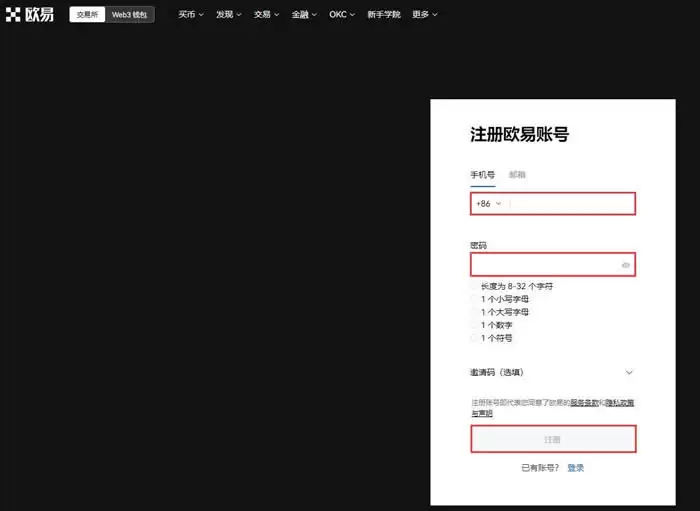The image size is (700, 511).
Task: Open the 发现 dropdown menu
Action: [229, 15]
